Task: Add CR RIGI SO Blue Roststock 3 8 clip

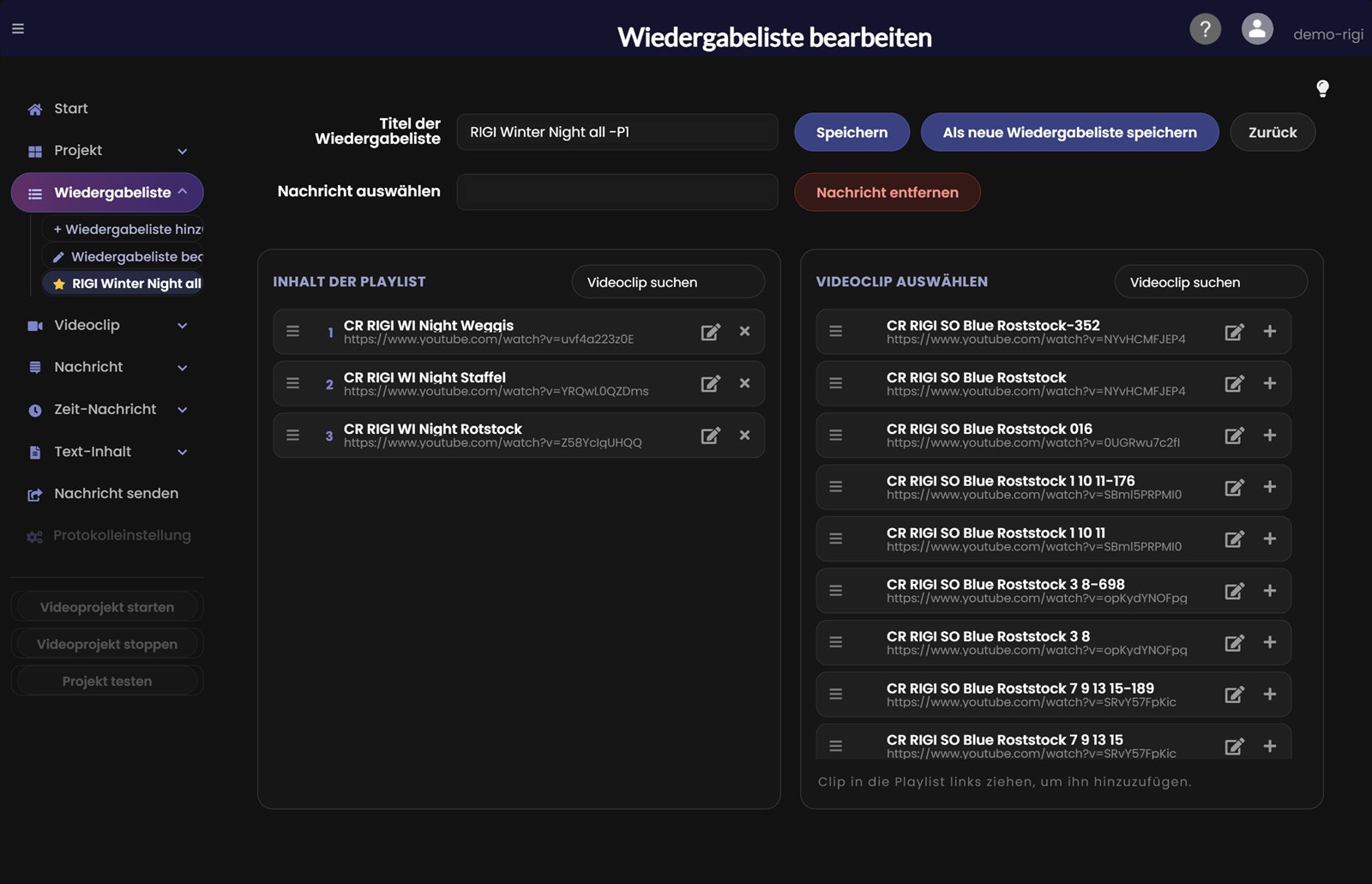Action: point(1270,642)
